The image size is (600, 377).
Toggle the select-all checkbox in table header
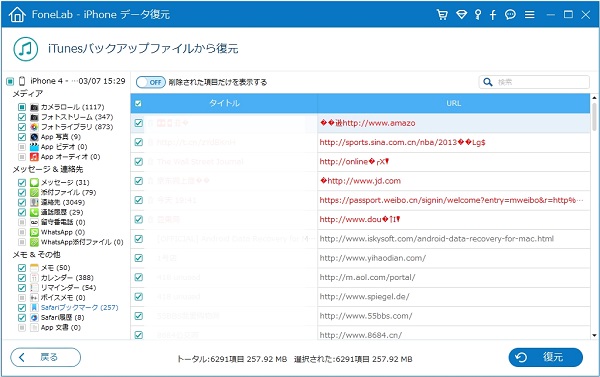point(138,103)
